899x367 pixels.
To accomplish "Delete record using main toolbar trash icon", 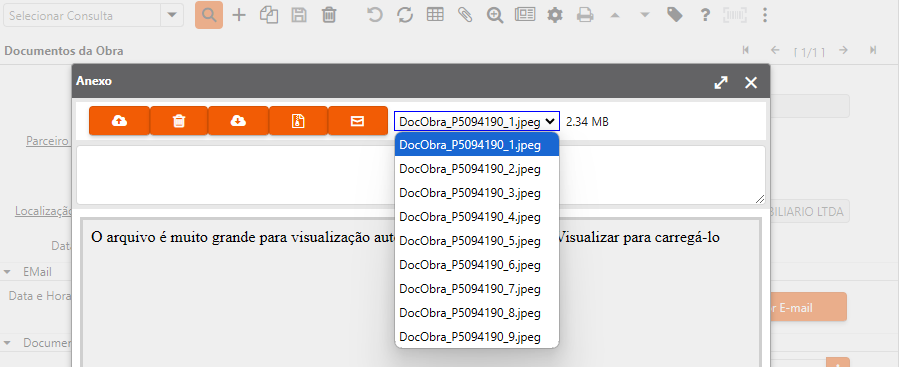I will (x=329, y=15).
